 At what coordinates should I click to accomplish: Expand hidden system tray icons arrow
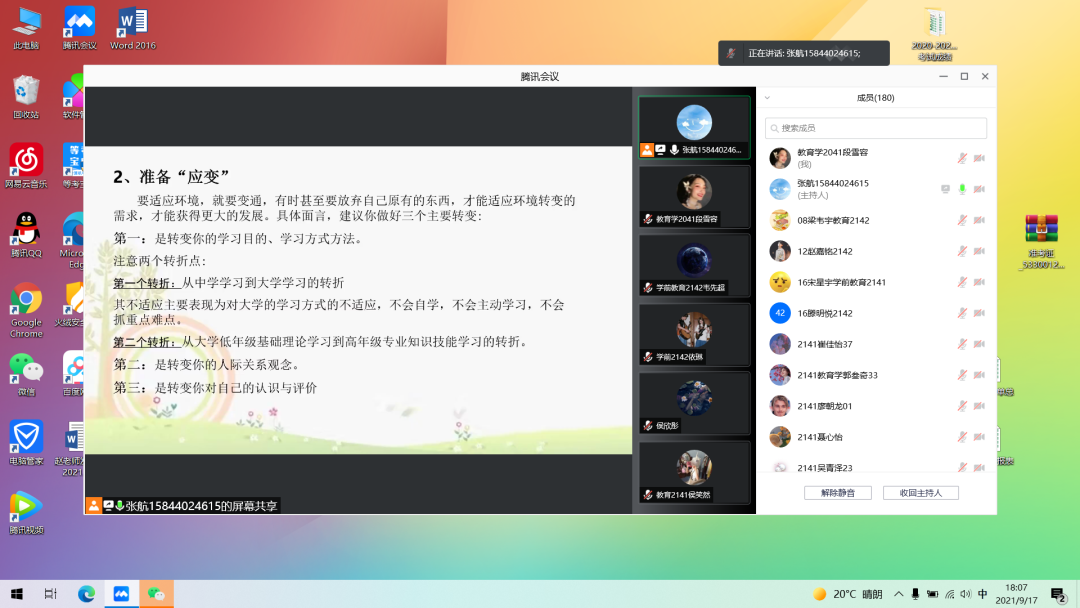[899, 594]
